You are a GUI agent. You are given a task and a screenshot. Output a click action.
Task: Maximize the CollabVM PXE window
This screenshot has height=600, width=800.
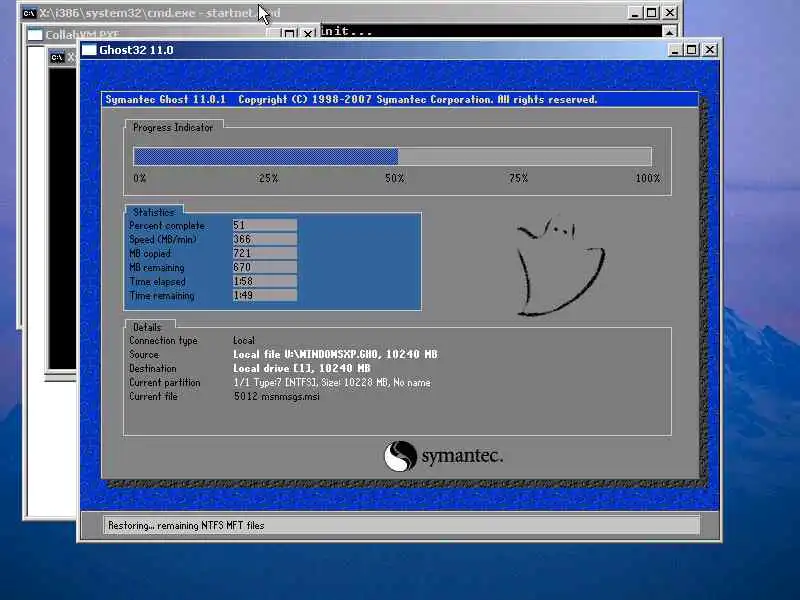[289, 34]
